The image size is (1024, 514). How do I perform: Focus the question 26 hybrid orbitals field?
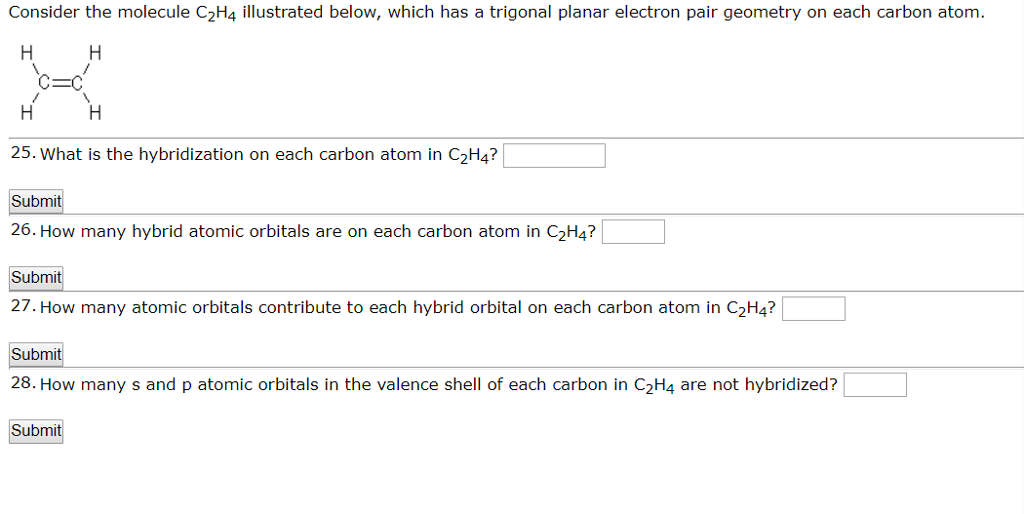pyautogui.click(x=633, y=232)
